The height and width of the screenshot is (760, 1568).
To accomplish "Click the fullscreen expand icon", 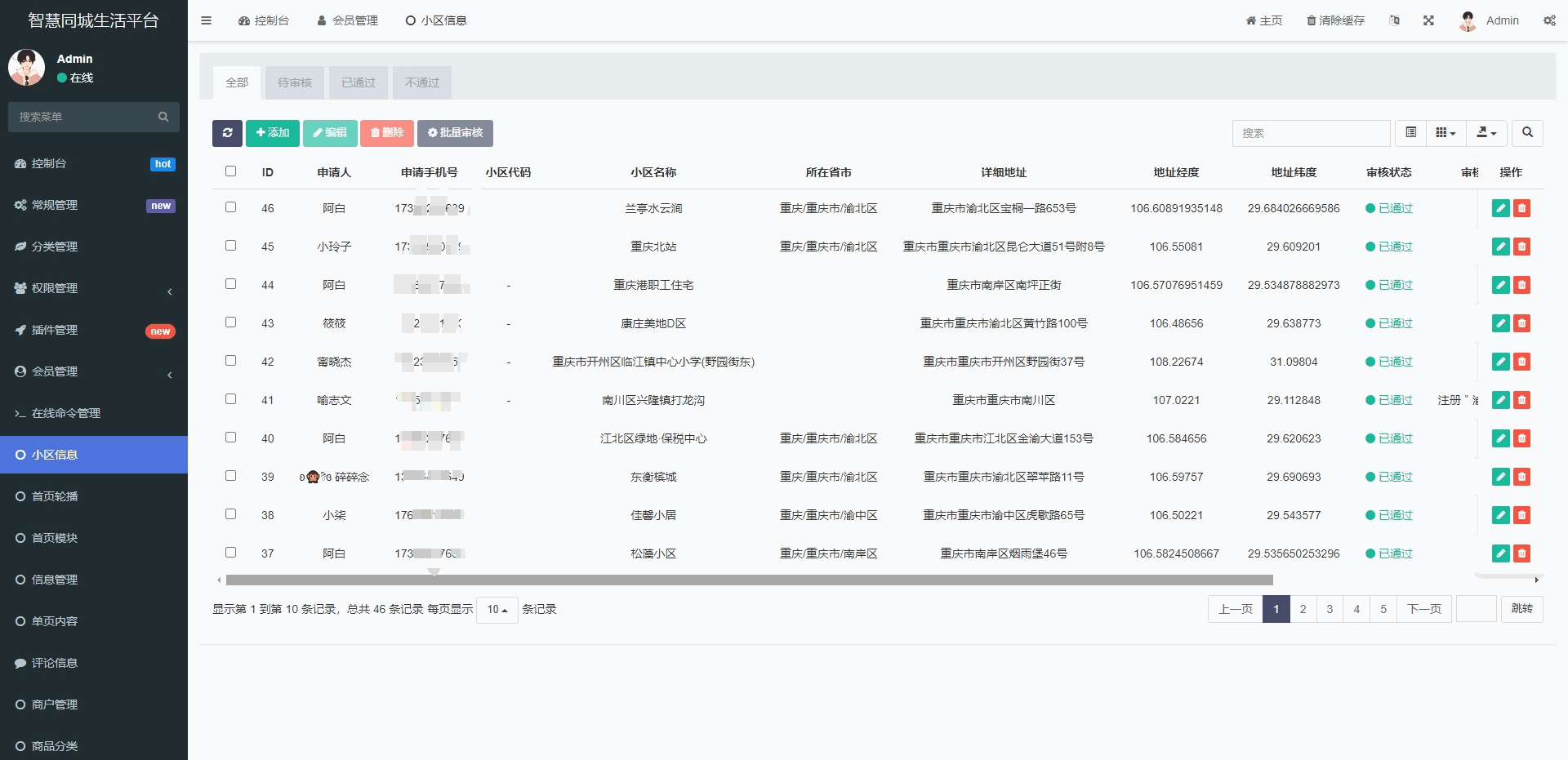I will [1428, 20].
